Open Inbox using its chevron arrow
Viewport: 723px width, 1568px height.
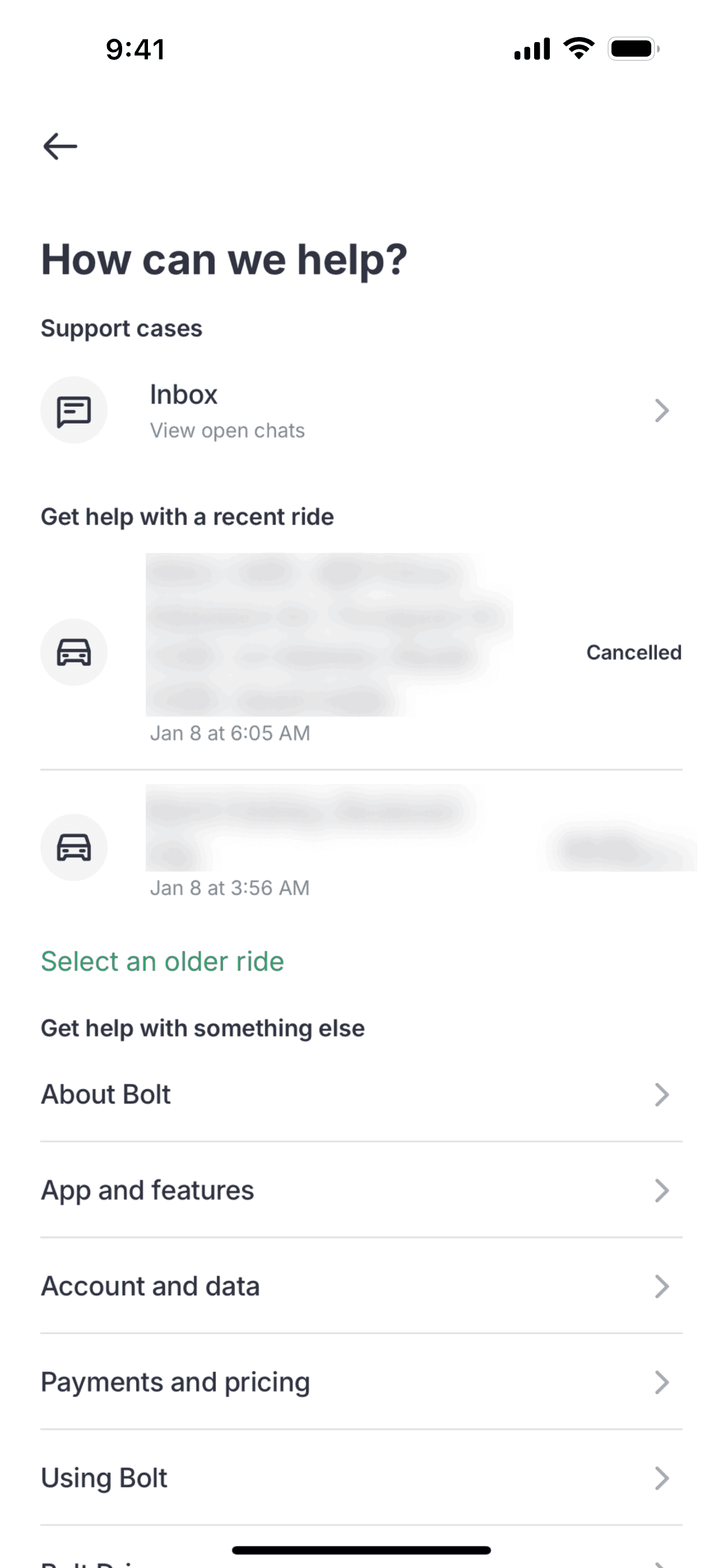coord(661,411)
